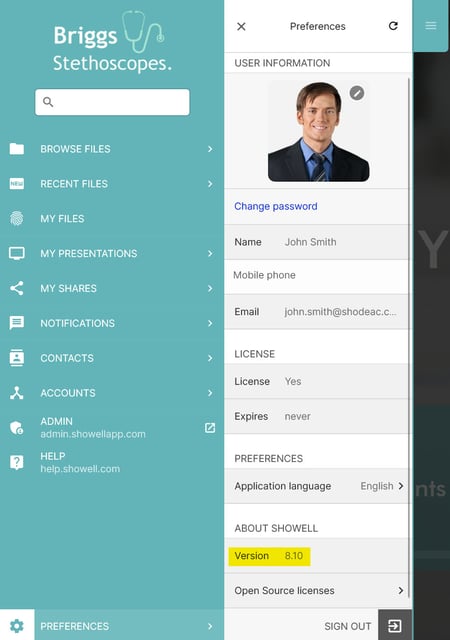Refresh the Preferences panel

click(393, 26)
